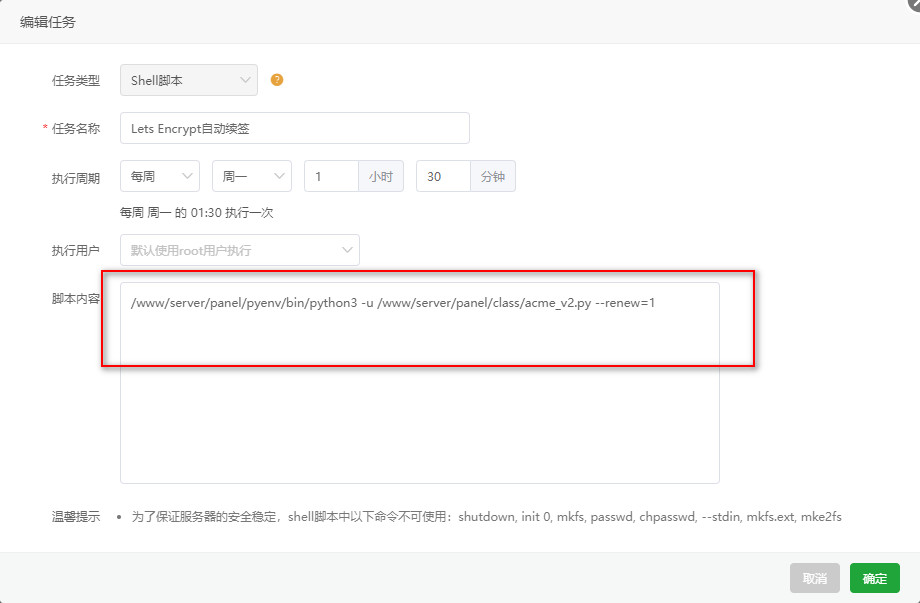
Task: Click the task name field with Lets Encrypt自动续签
Action: (x=294, y=128)
